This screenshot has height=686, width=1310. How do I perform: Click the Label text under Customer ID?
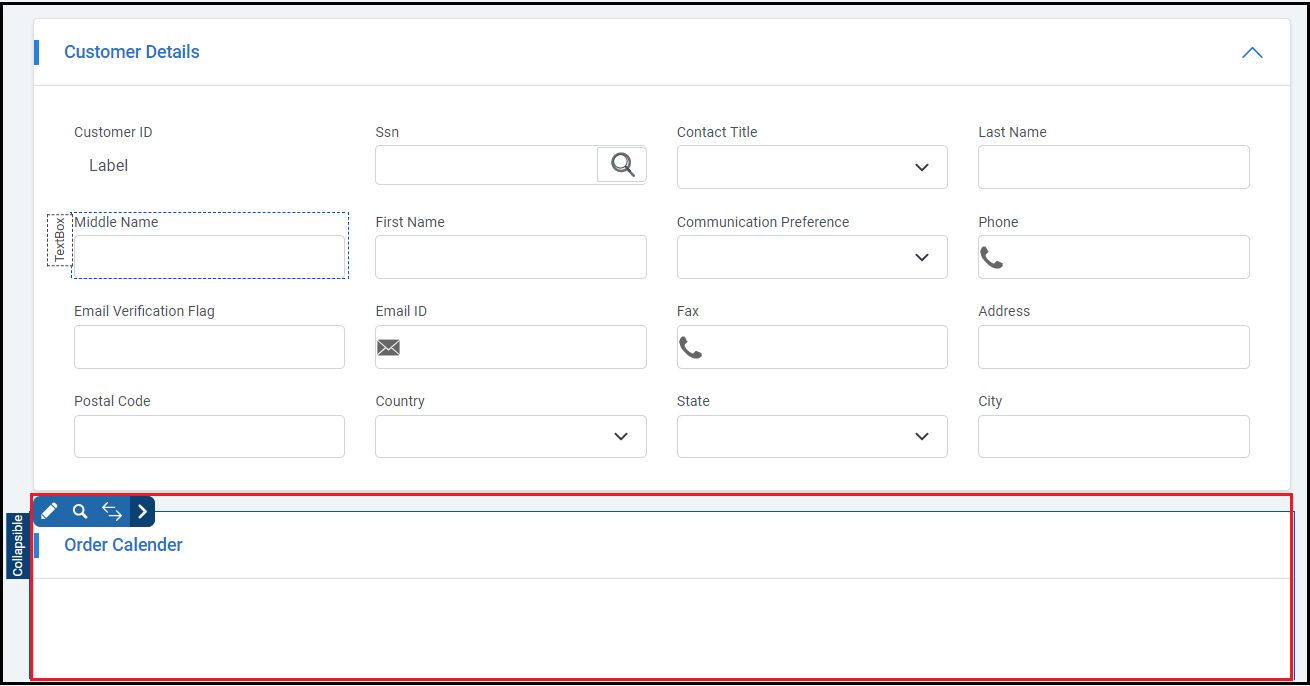click(x=108, y=165)
